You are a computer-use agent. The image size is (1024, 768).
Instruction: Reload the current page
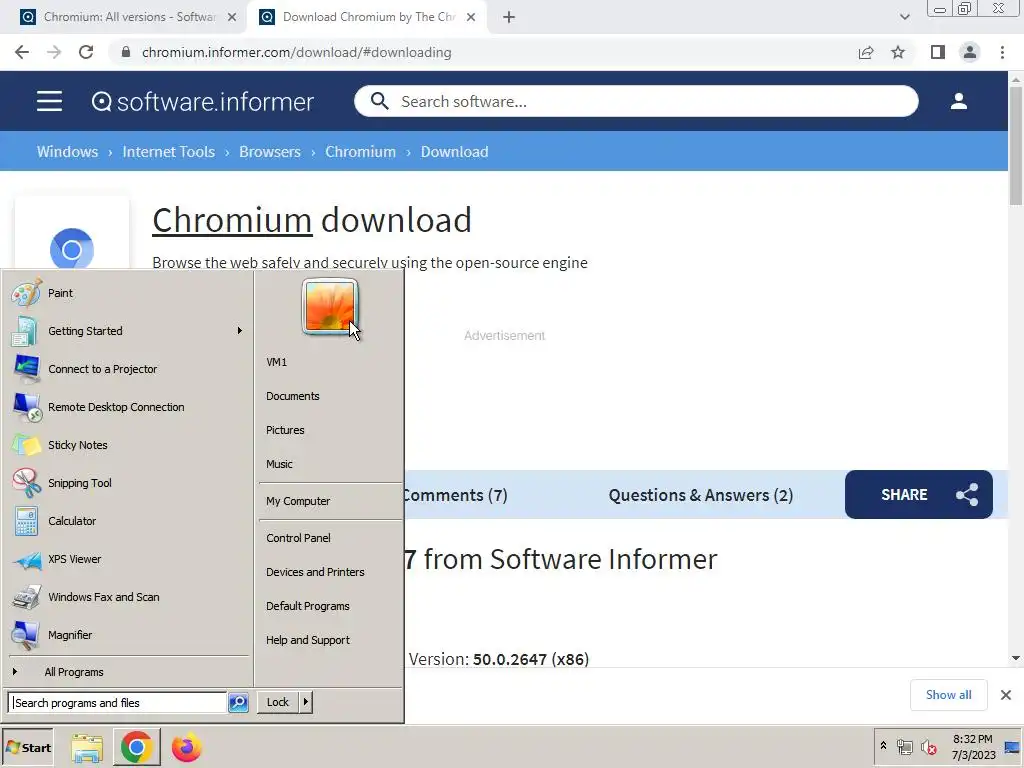pos(86,52)
